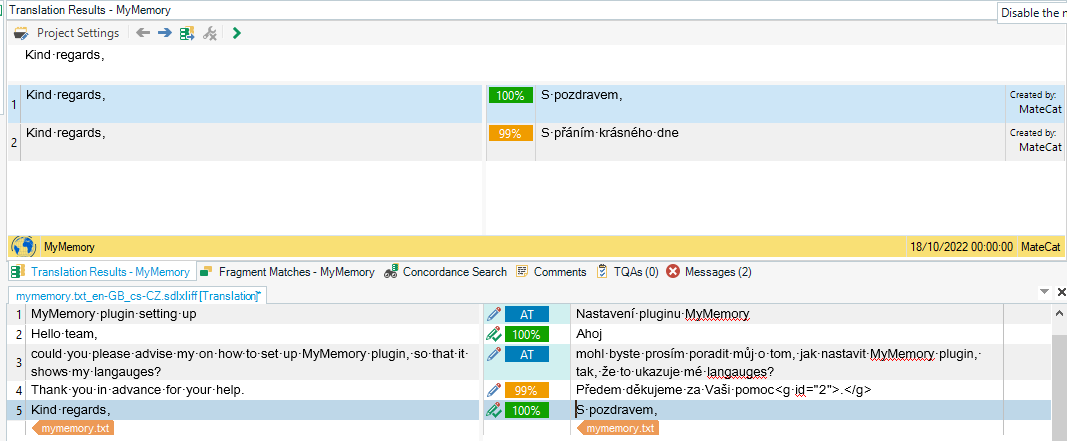Select the mymemory.txt document tab
This screenshot has height=441, width=1067.
(x=135, y=295)
